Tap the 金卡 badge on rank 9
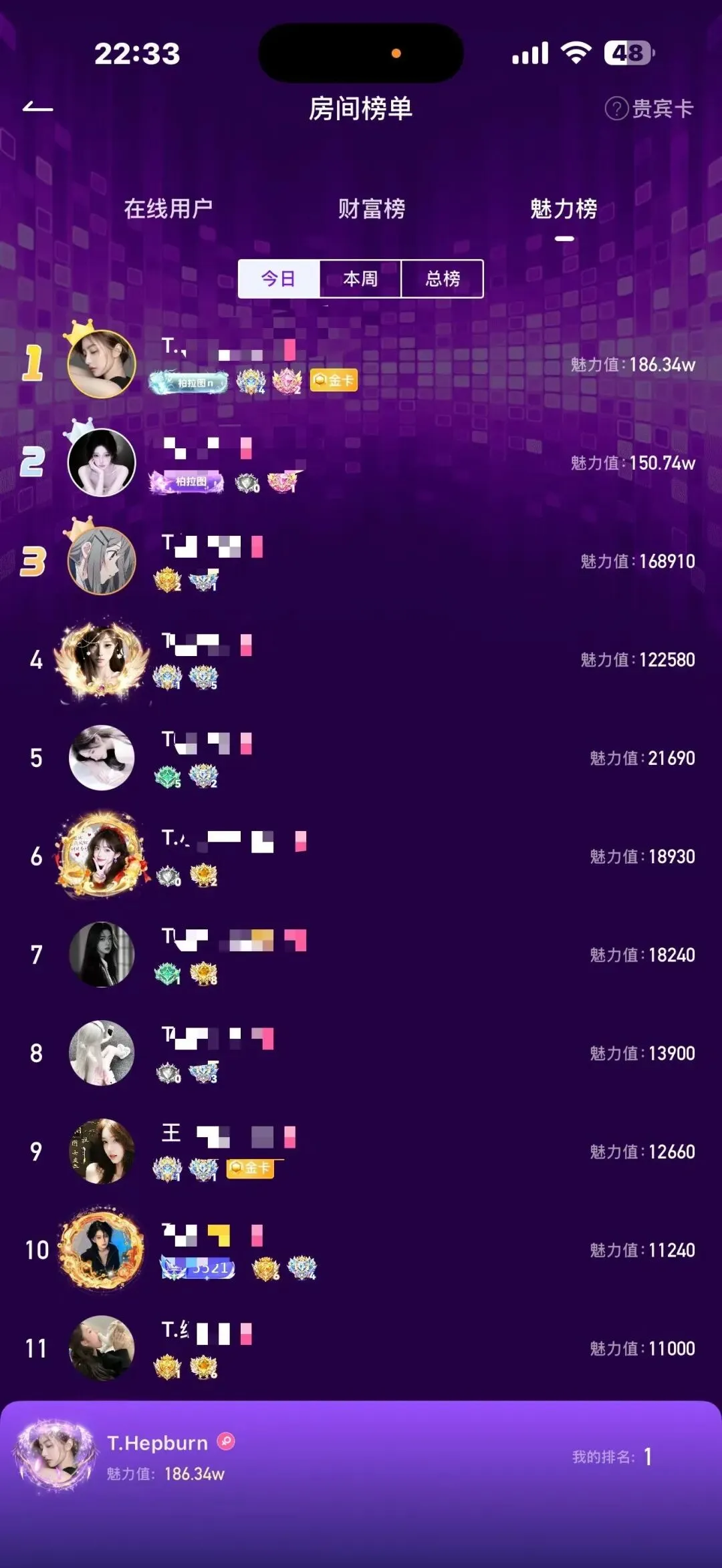 [x=250, y=1168]
